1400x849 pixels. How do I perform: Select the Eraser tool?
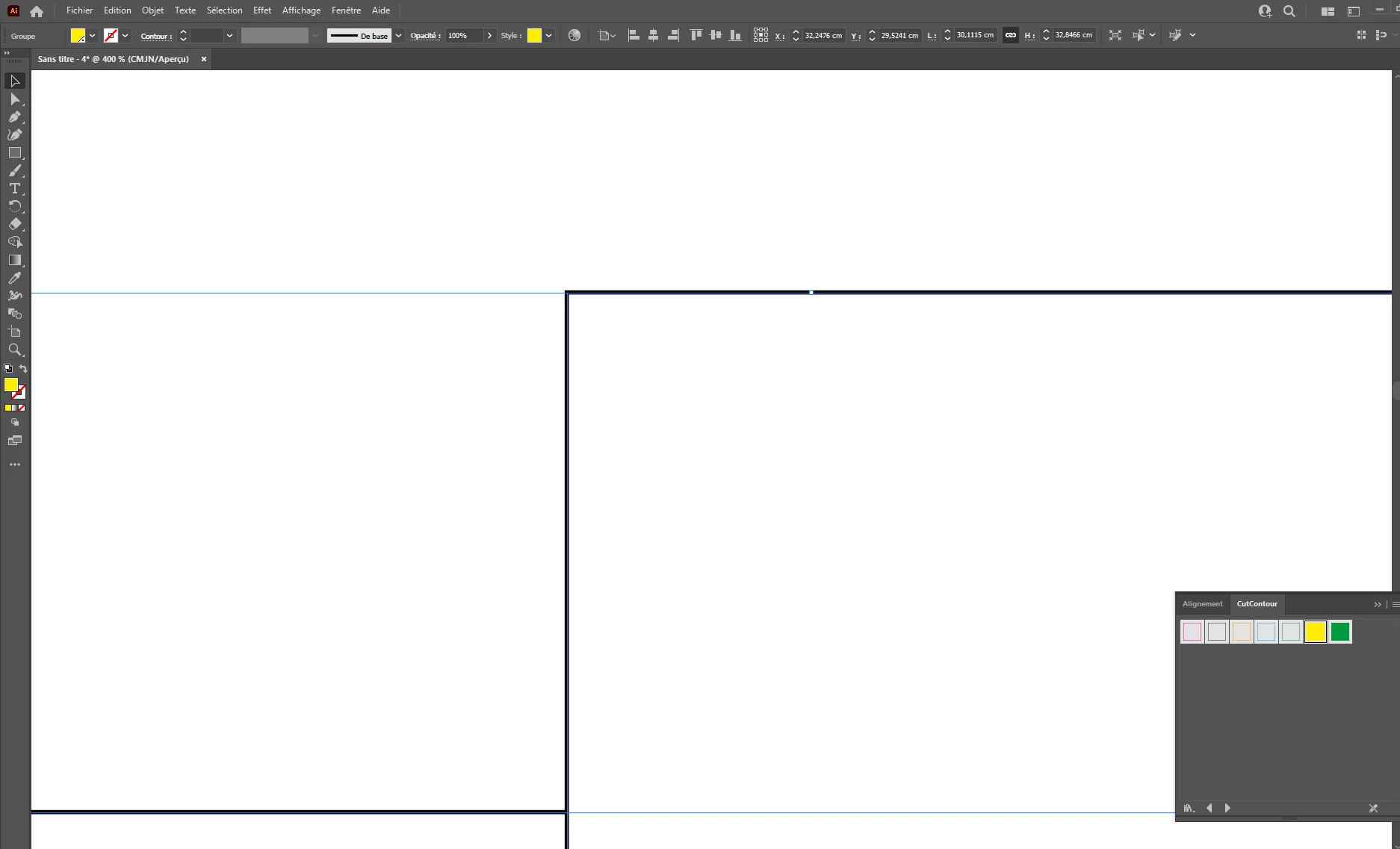point(15,224)
